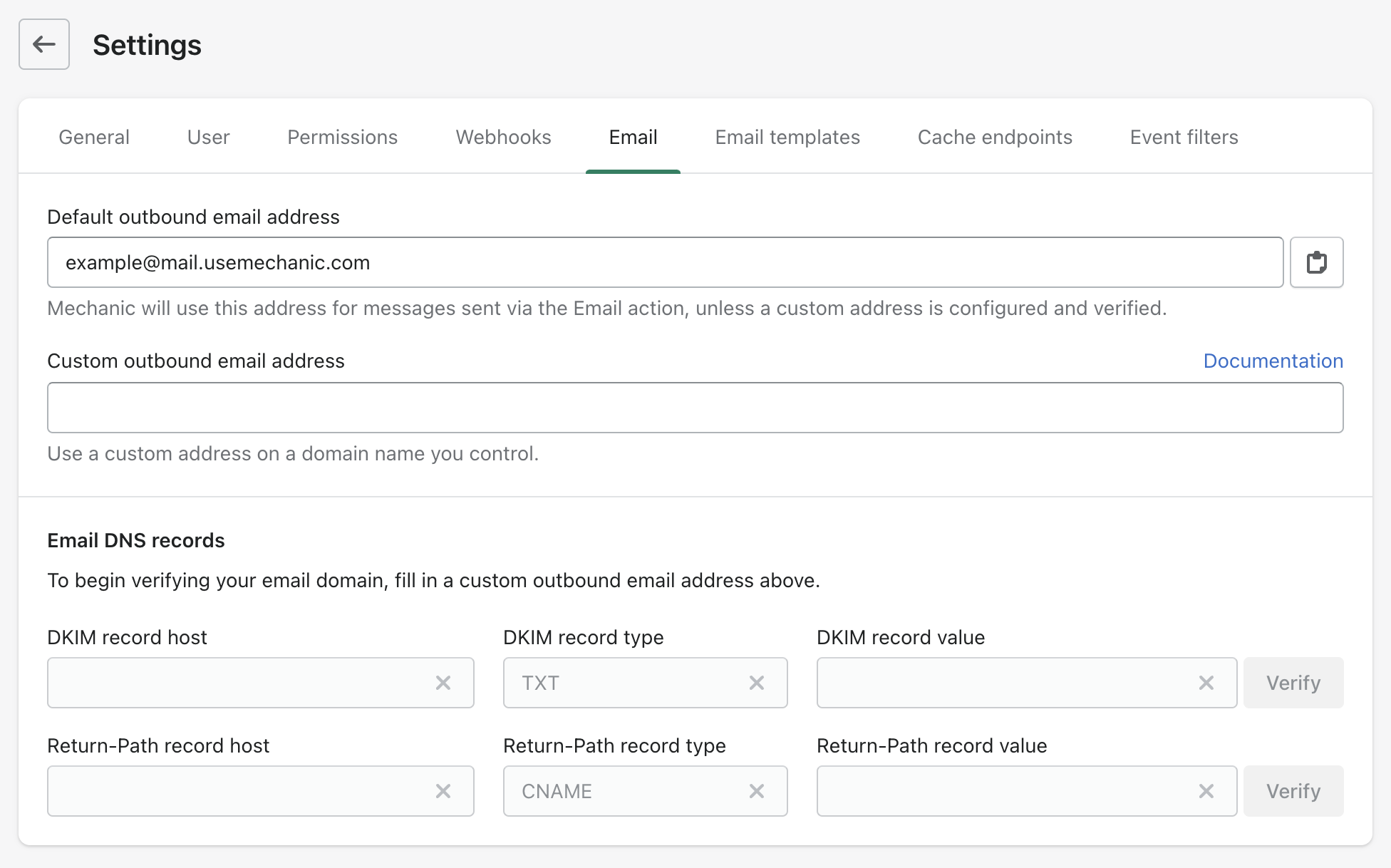Open the Webhooks tab
This screenshot has width=1391, height=868.
tap(503, 137)
